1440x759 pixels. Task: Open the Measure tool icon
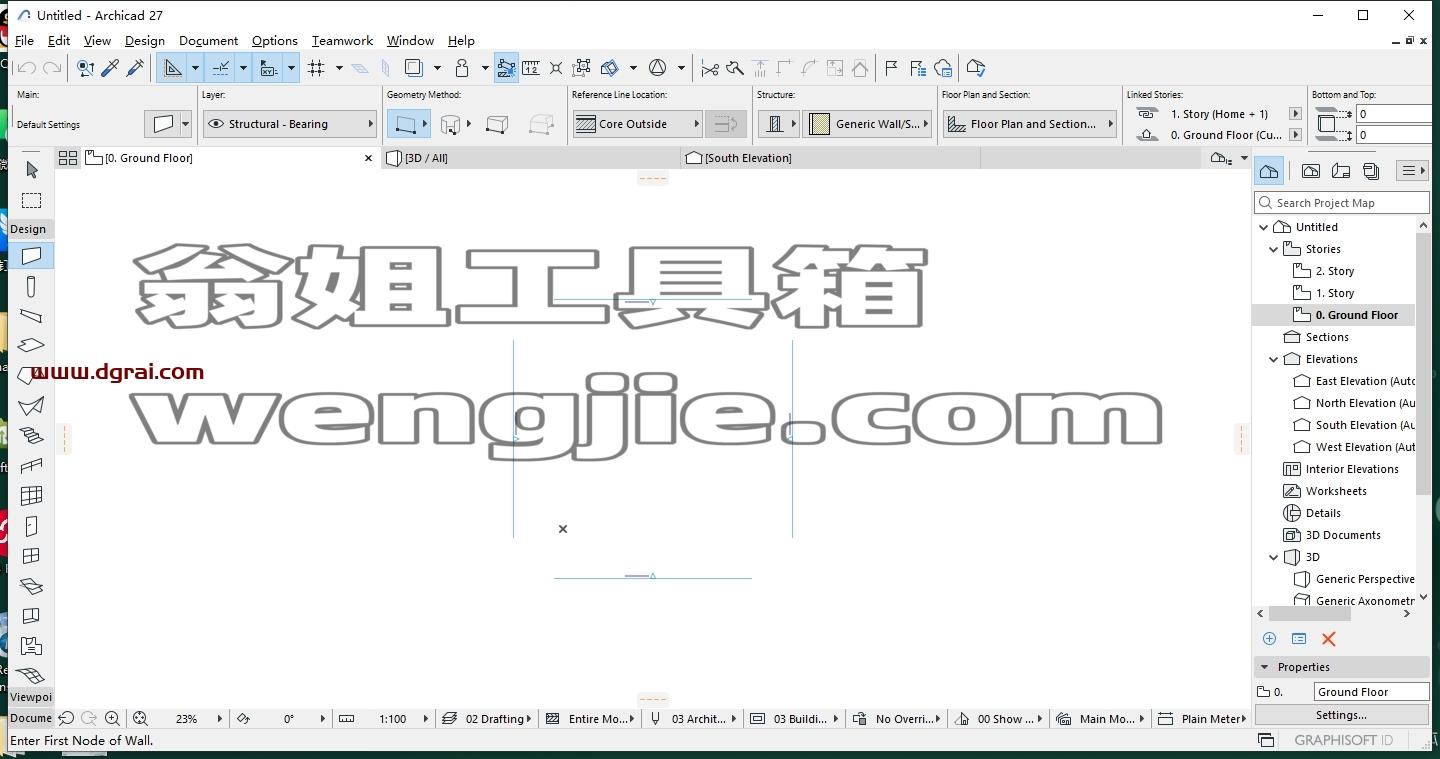(531, 68)
